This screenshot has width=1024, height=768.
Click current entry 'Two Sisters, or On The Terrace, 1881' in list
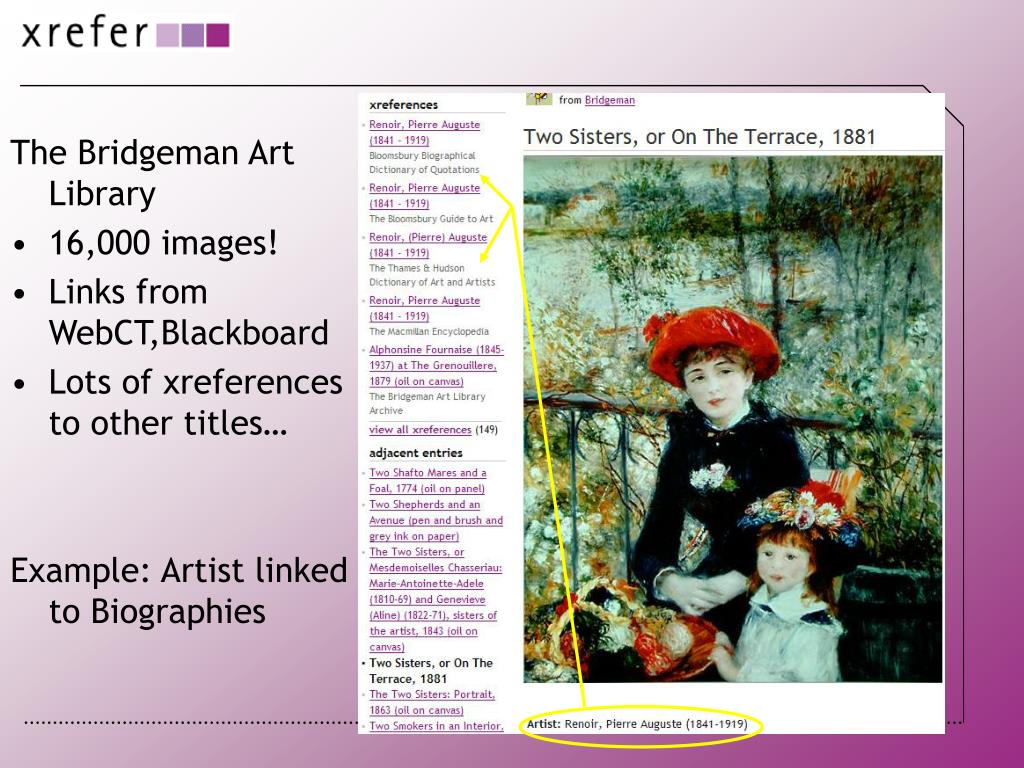point(431,671)
